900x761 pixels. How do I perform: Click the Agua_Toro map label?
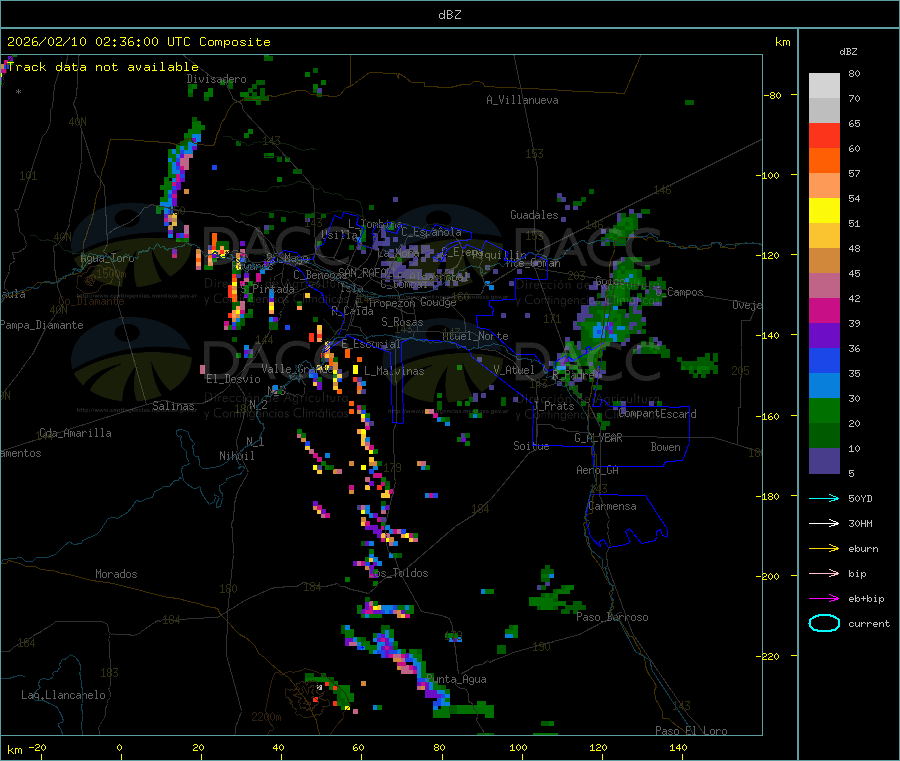[107, 258]
